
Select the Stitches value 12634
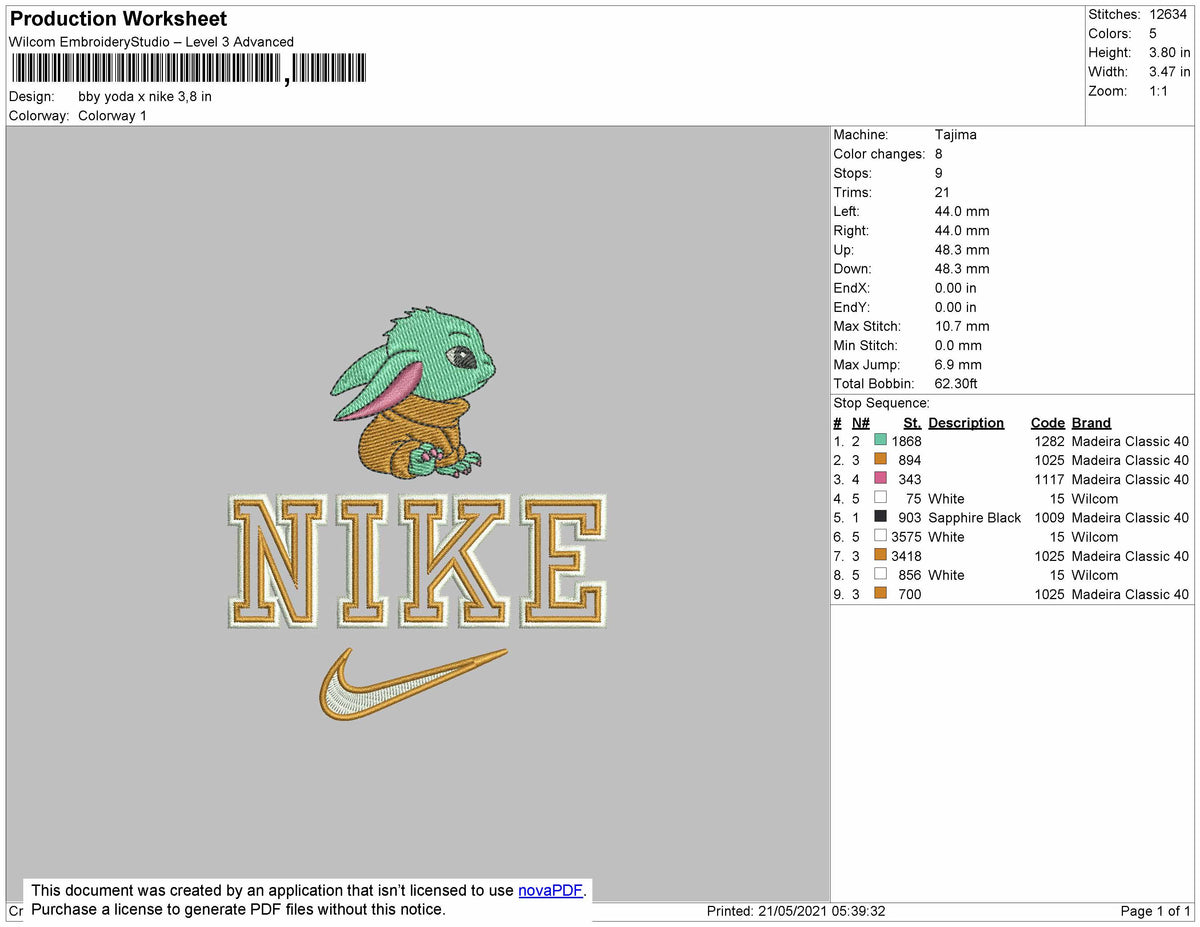[1170, 14]
